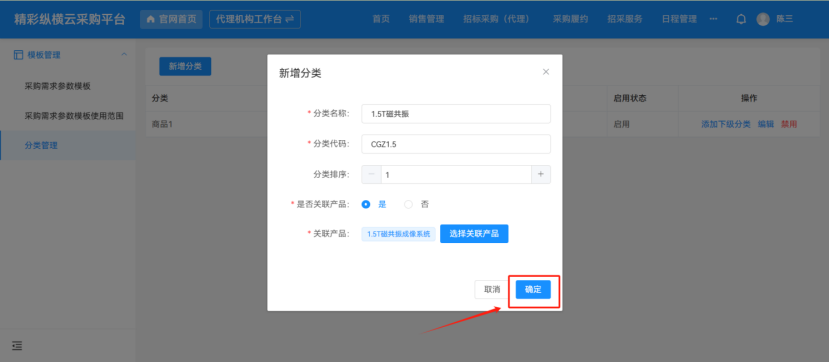829x362 pixels.
Task: Click 添加下级分类 for 商品1
Action: 725,124
